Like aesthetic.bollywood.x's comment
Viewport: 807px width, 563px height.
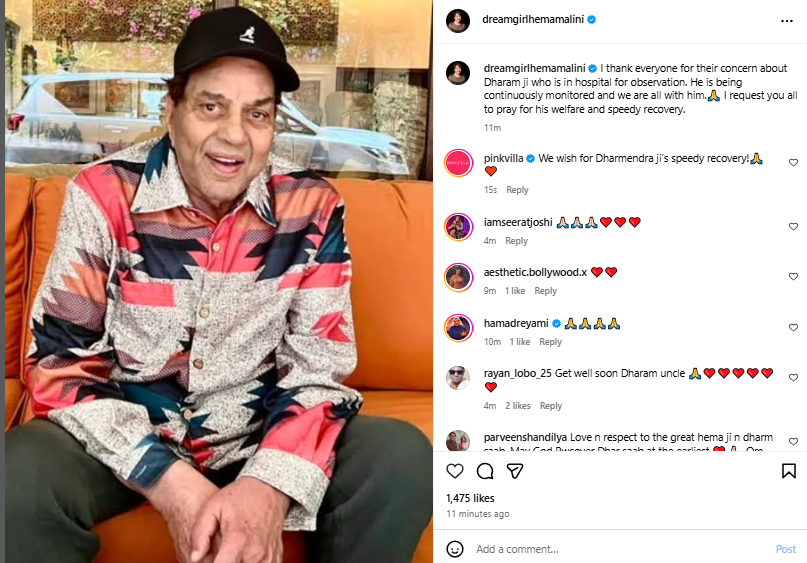pyautogui.click(x=793, y=277)
